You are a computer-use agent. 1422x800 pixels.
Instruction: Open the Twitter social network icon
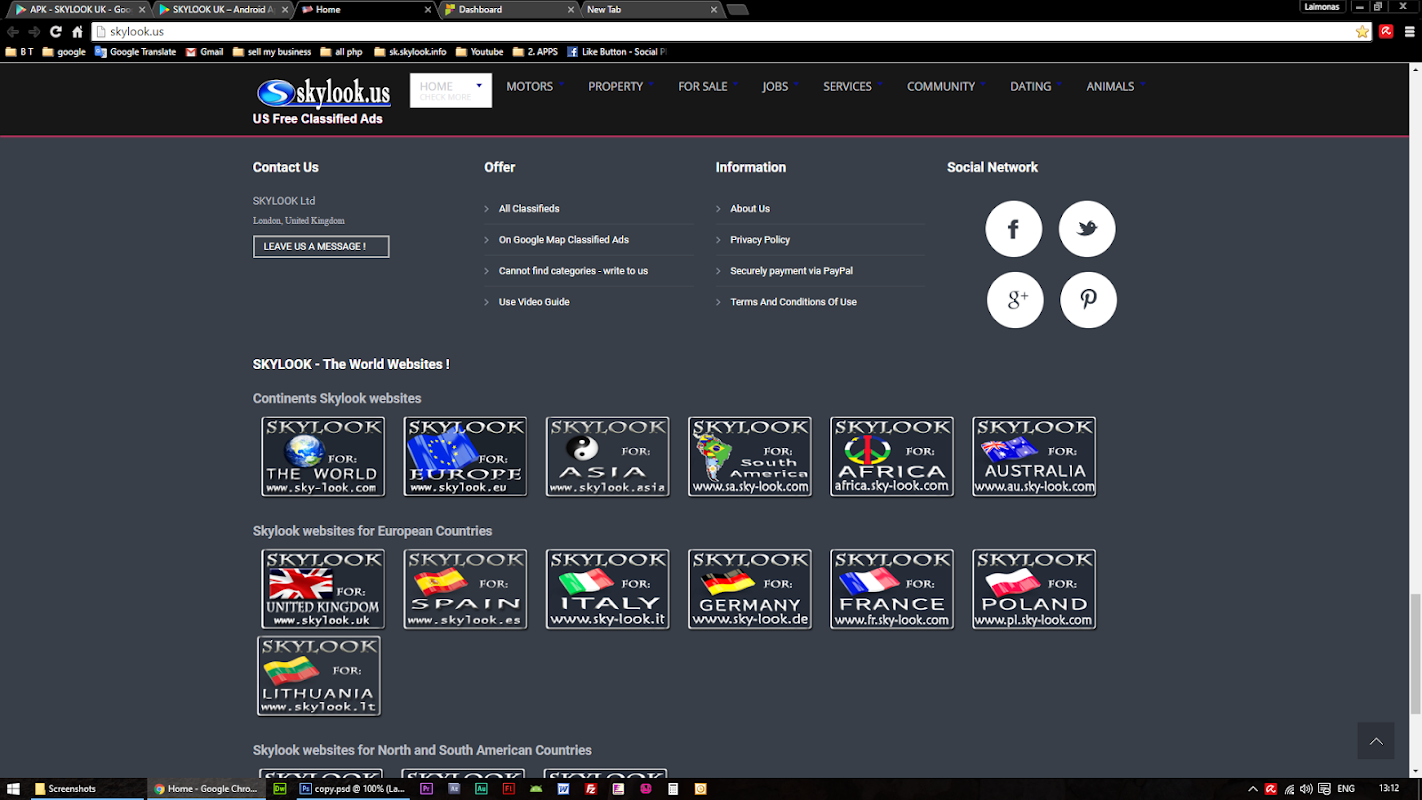click(x=1087, y=229)
